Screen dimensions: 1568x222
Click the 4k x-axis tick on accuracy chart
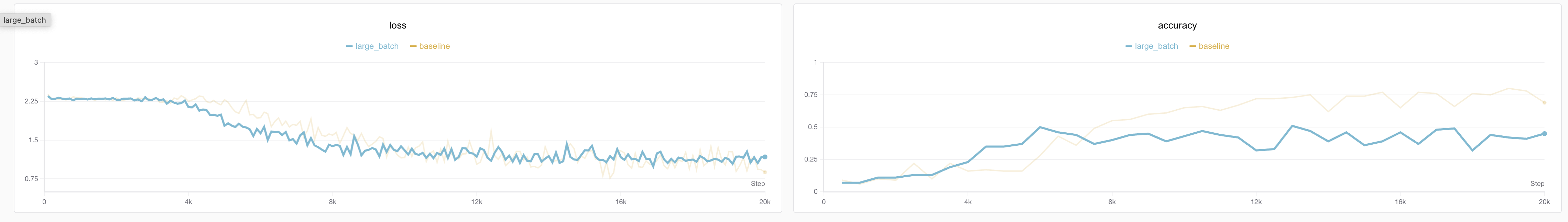(x=968, y=202)
